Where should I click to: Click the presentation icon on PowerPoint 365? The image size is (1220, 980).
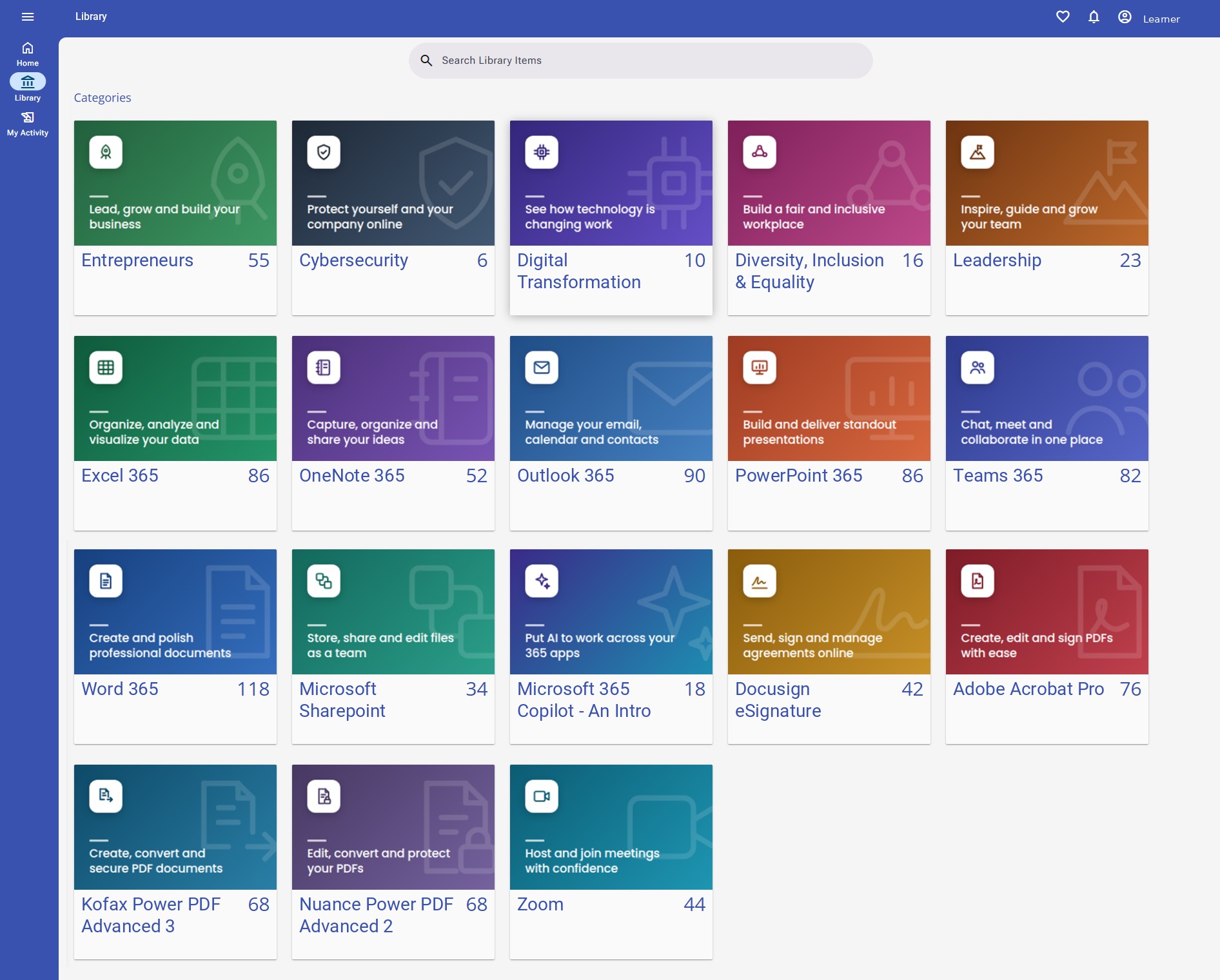(760, 367)
